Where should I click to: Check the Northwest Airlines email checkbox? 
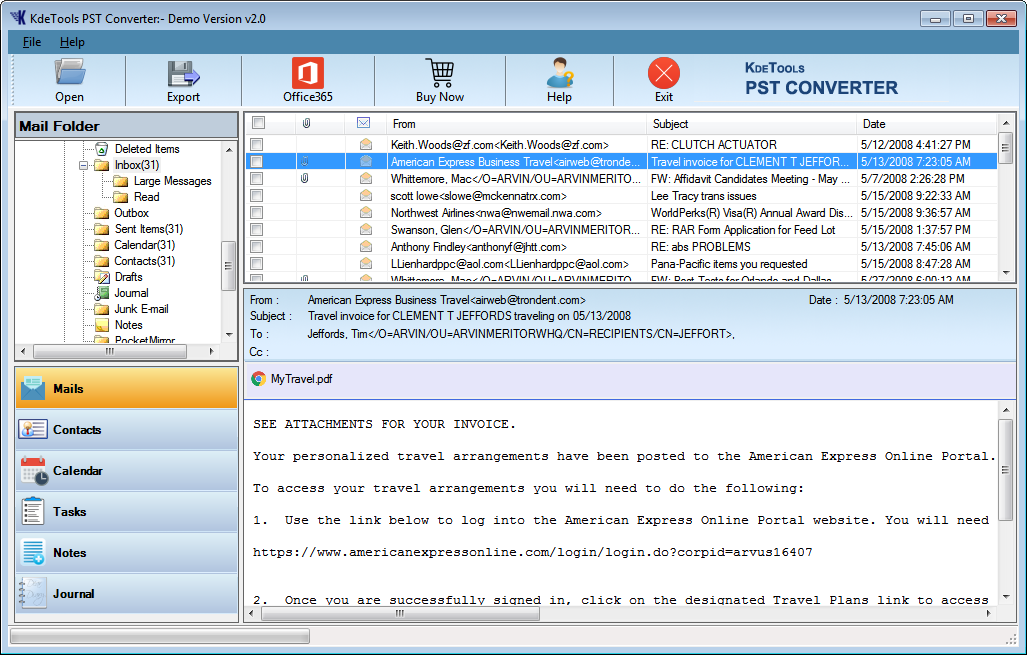(x=257, y=213)
